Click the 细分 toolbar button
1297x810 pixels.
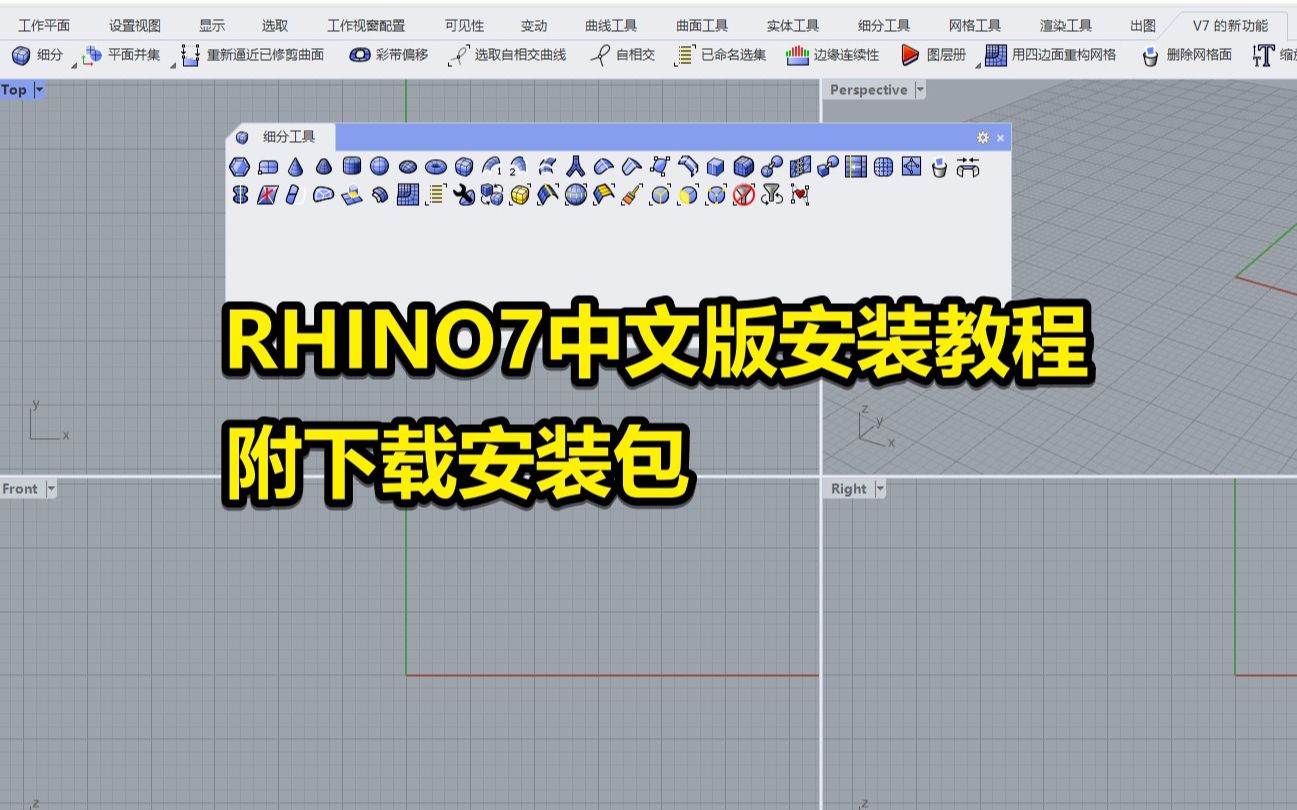tap(37, 55)
